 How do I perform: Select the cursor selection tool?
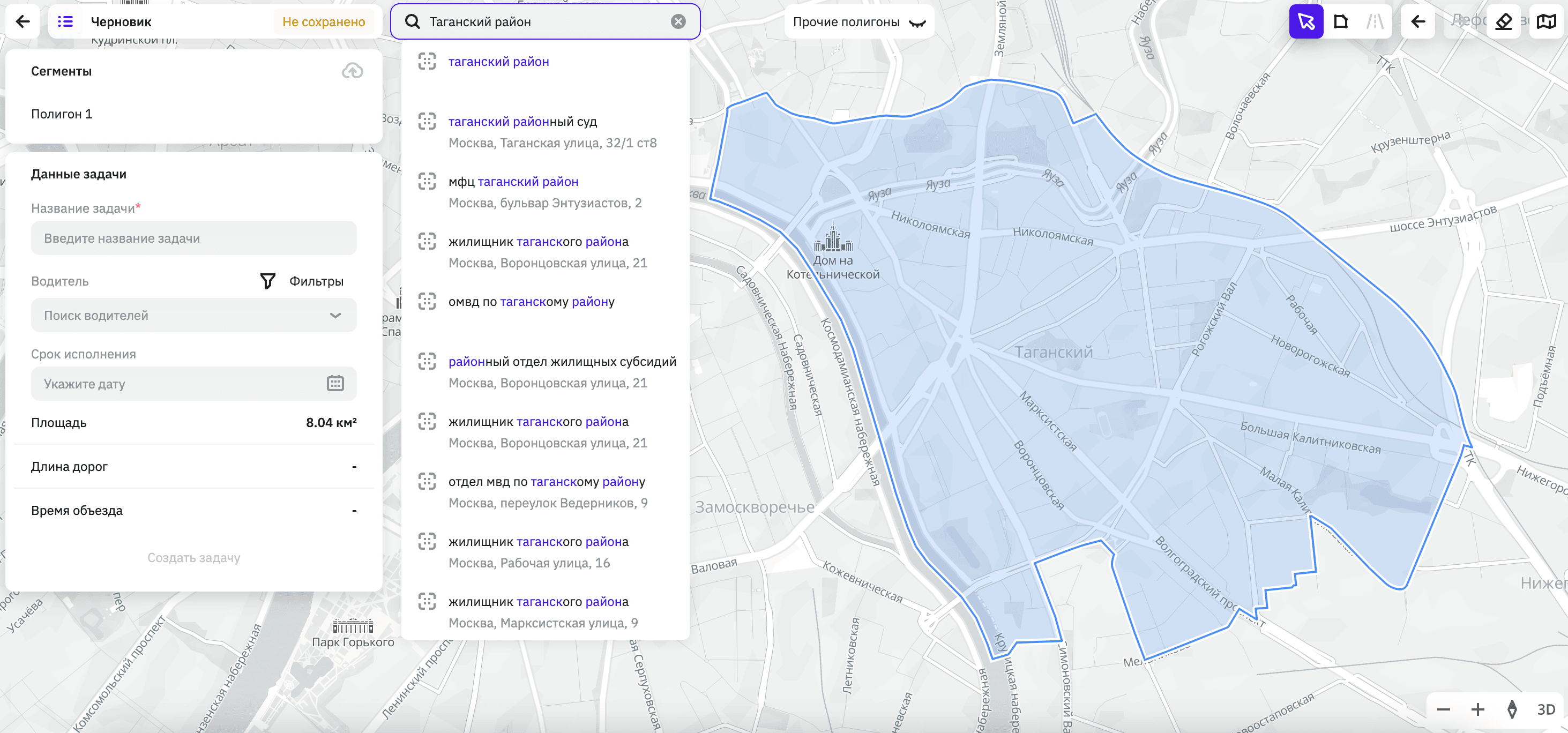point(1306,21)
